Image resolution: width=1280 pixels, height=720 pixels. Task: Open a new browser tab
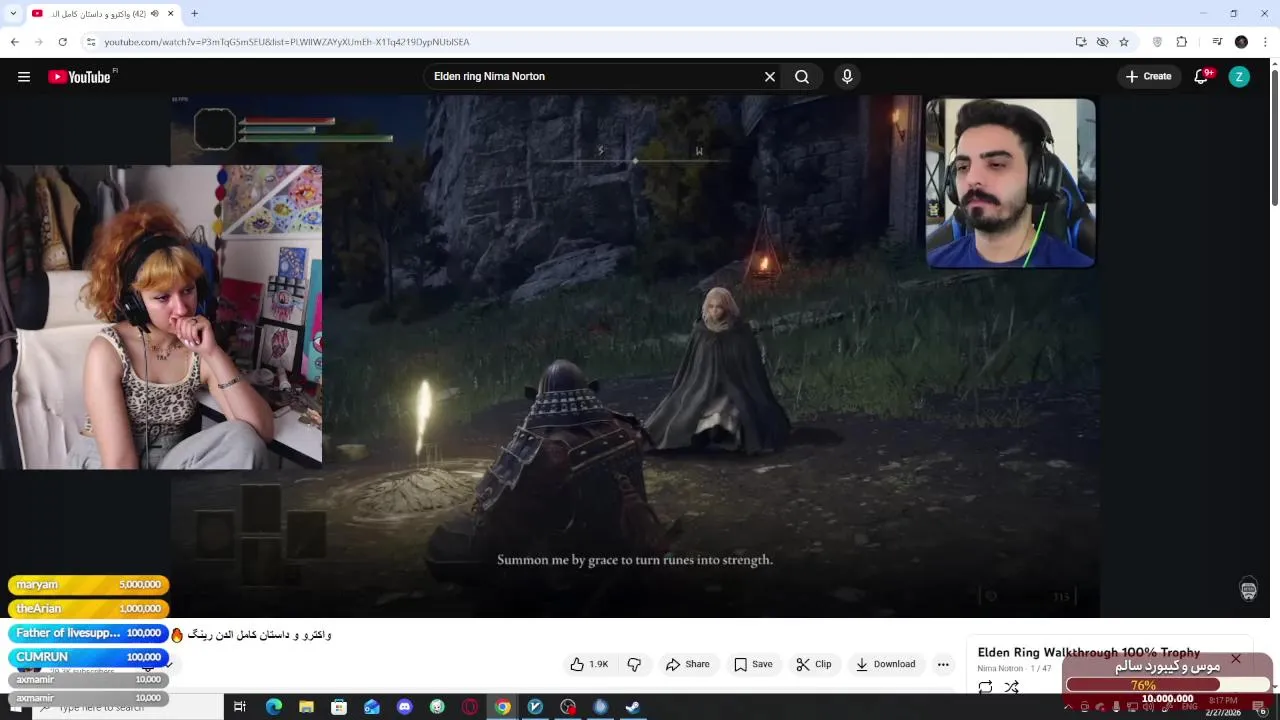194,14
